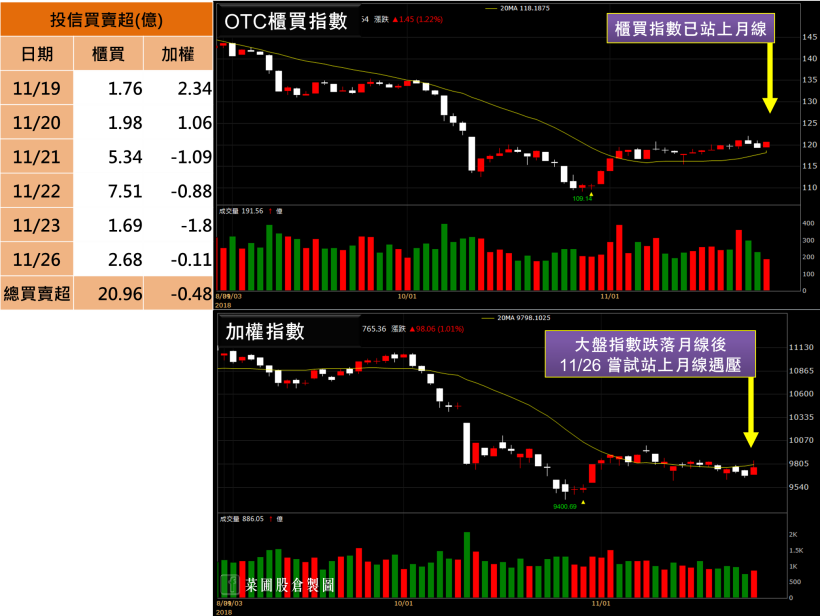This screenshot has width=820, height=616.
Task: Click the 109.14 low price label
Action: coord(582,199)
